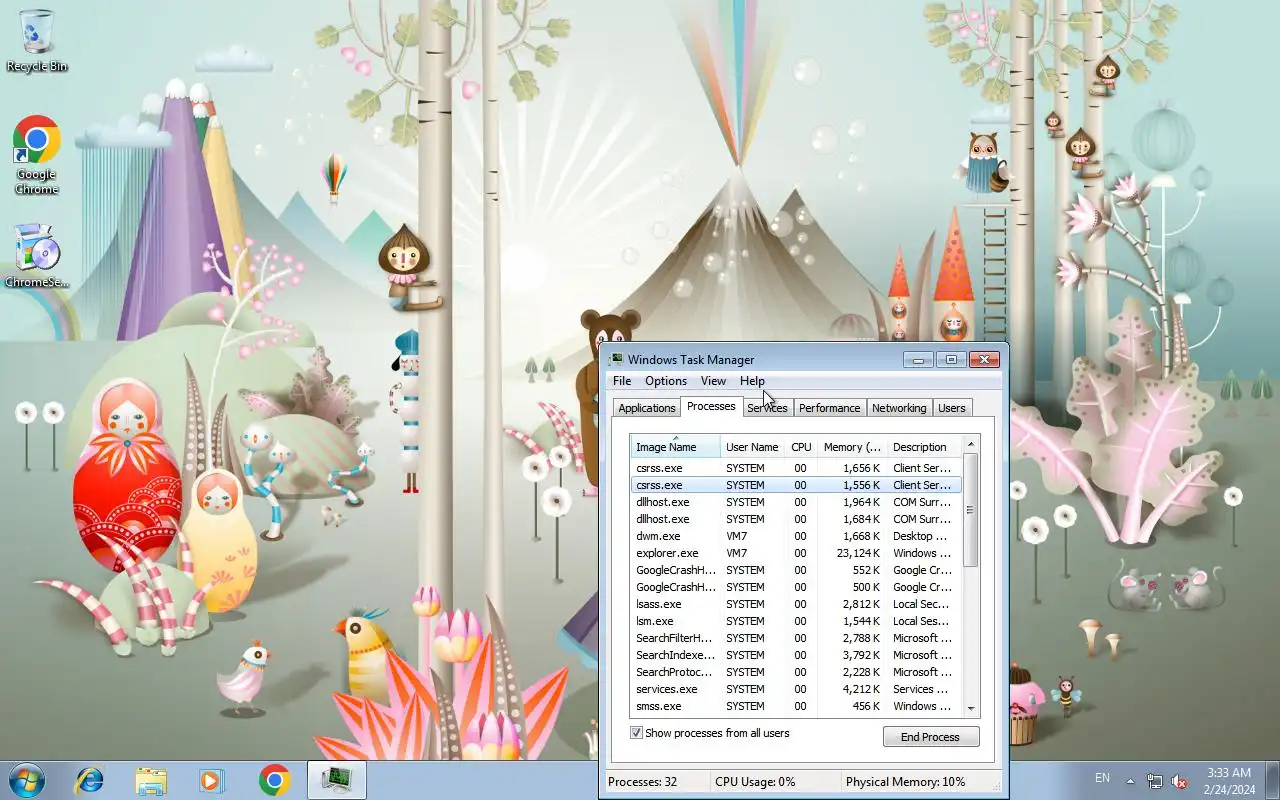This screenshot has width=1280, height=800.
Task: Select the SearchFilterH... process
Action: click(x=796, y=638)
